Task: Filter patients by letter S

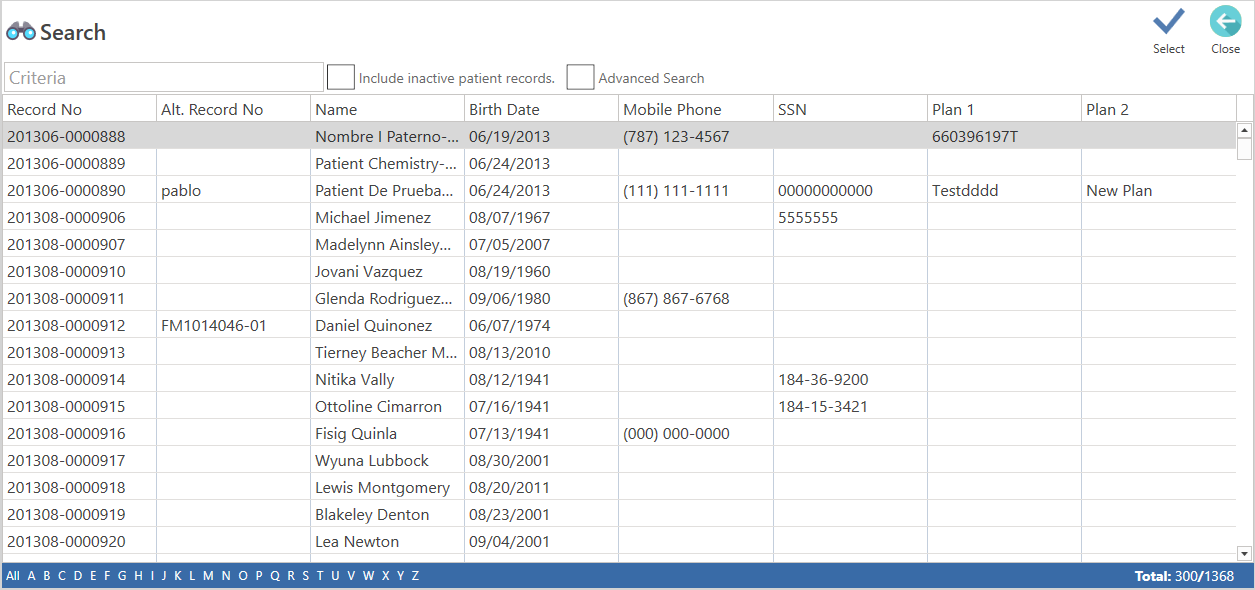Action: coord(306,576)
